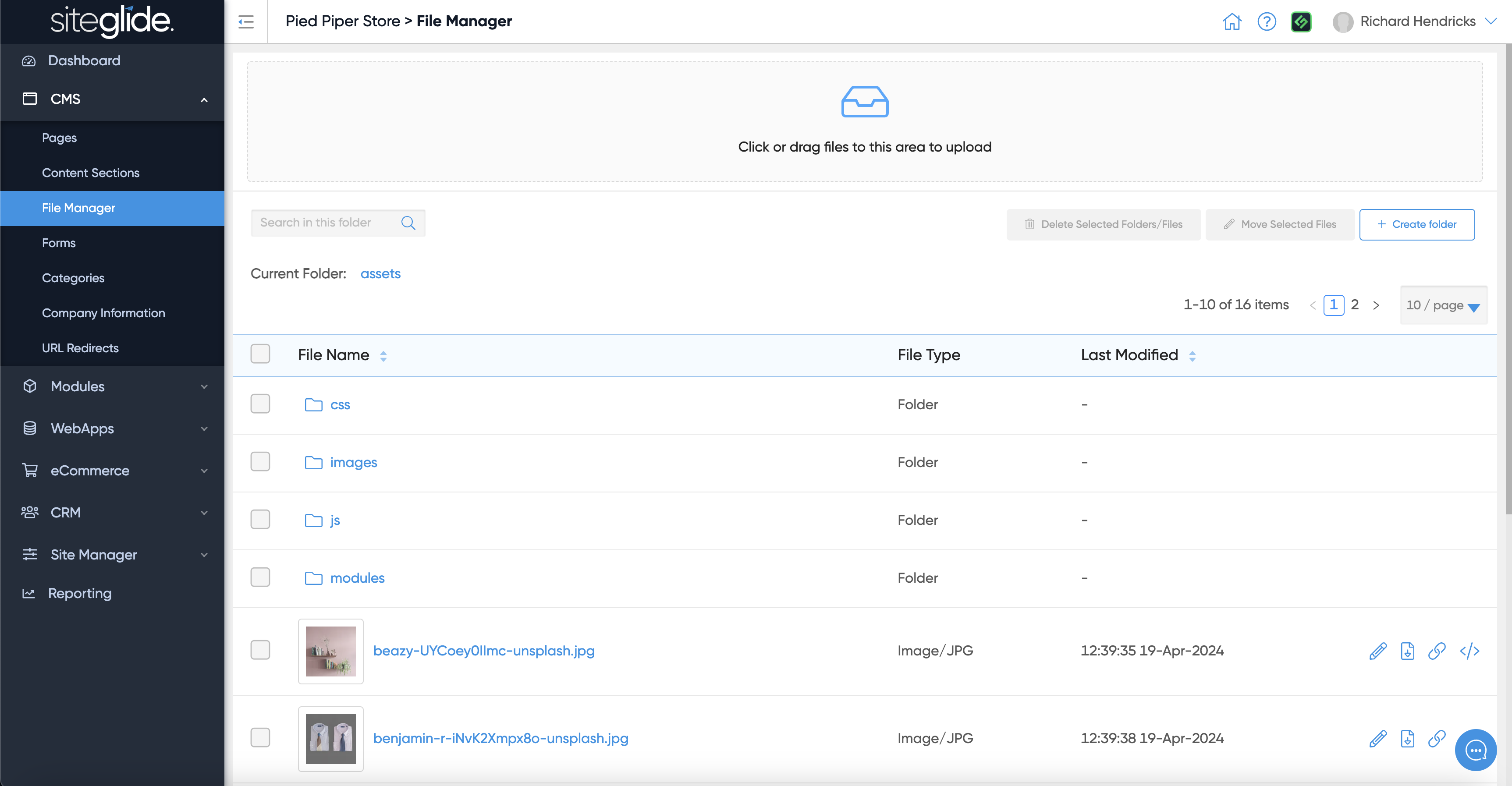Open the images folder link
Screen dimensions: 1512x786
click(353, 462)
